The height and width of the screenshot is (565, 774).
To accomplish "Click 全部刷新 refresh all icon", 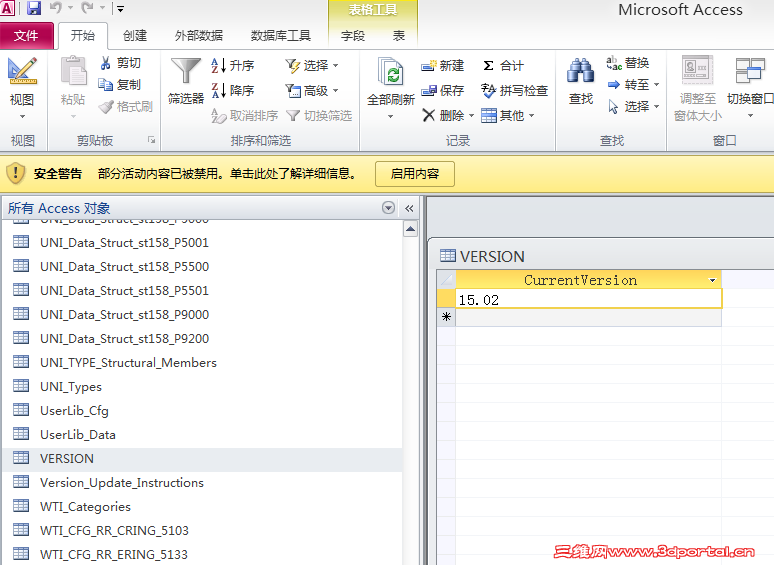I will [x=390, y=72].
